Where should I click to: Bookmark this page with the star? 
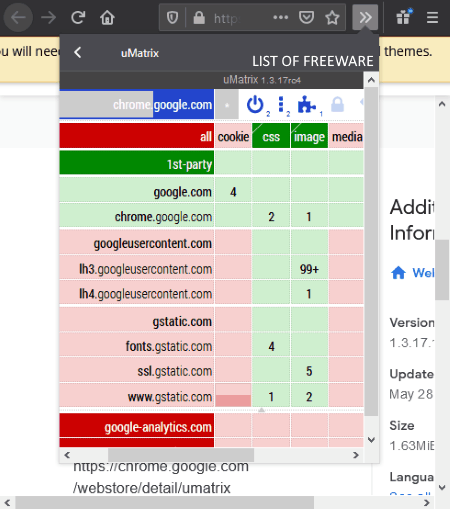point(332,17)
